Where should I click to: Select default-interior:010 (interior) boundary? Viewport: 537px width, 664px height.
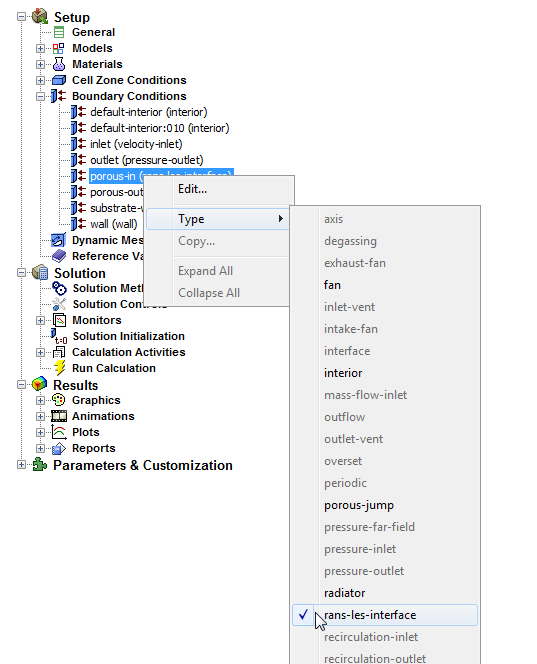click(x=160, y=128)
